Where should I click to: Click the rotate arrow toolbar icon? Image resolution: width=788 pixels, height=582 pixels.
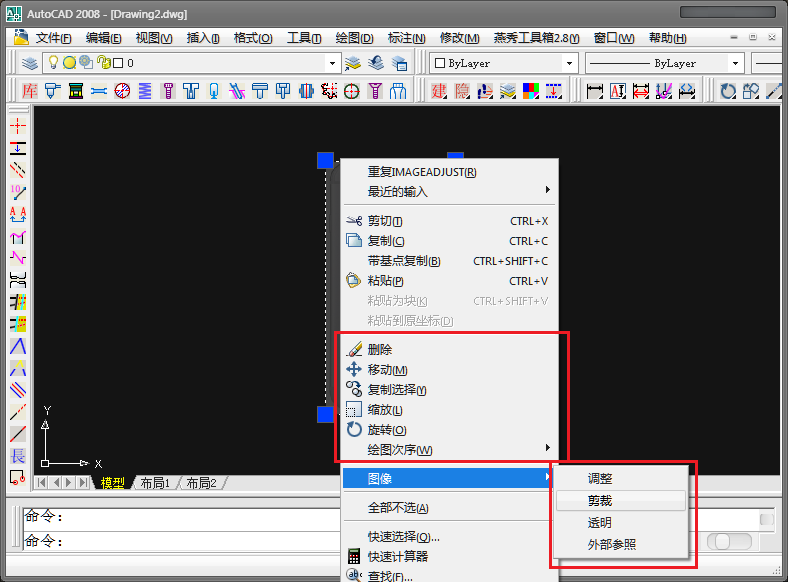click(x=728, y=91)
